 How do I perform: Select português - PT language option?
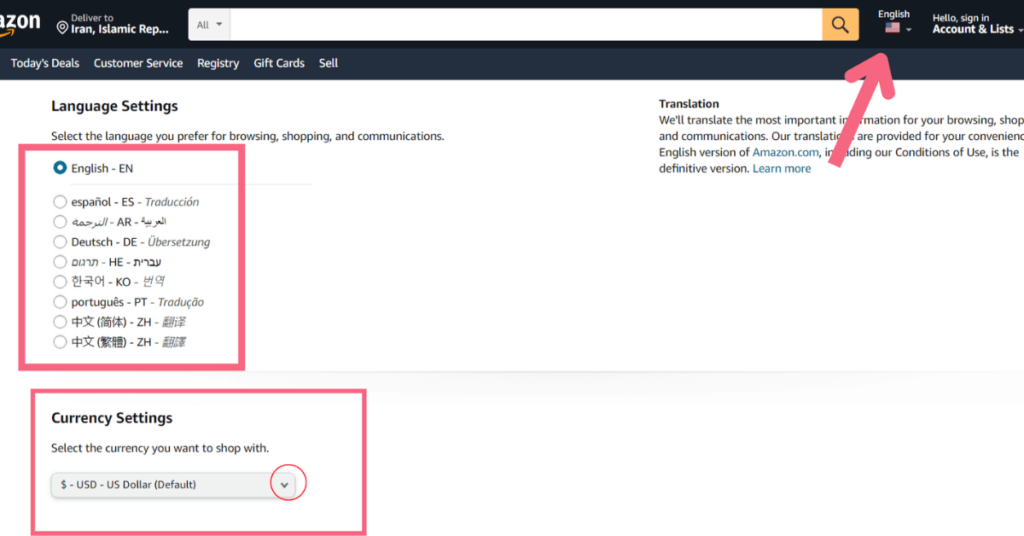(x=59, y=302)
